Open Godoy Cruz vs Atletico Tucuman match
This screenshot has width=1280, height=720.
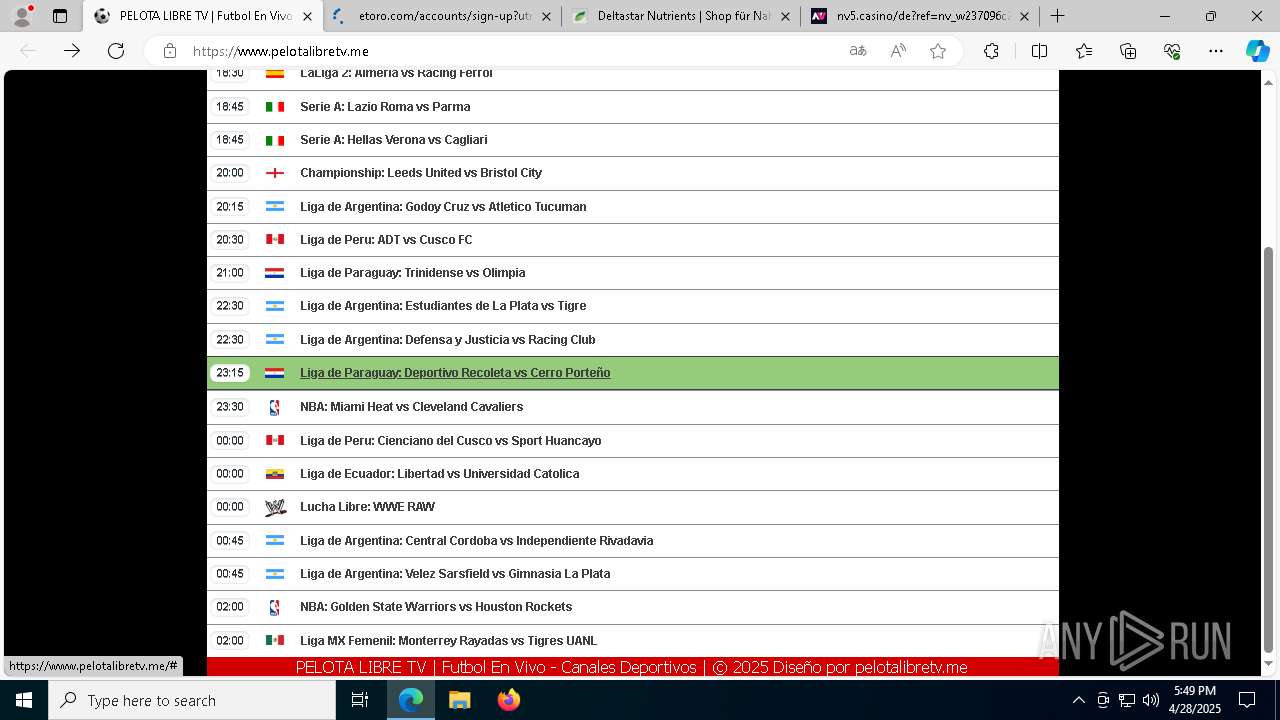[443, 207]
